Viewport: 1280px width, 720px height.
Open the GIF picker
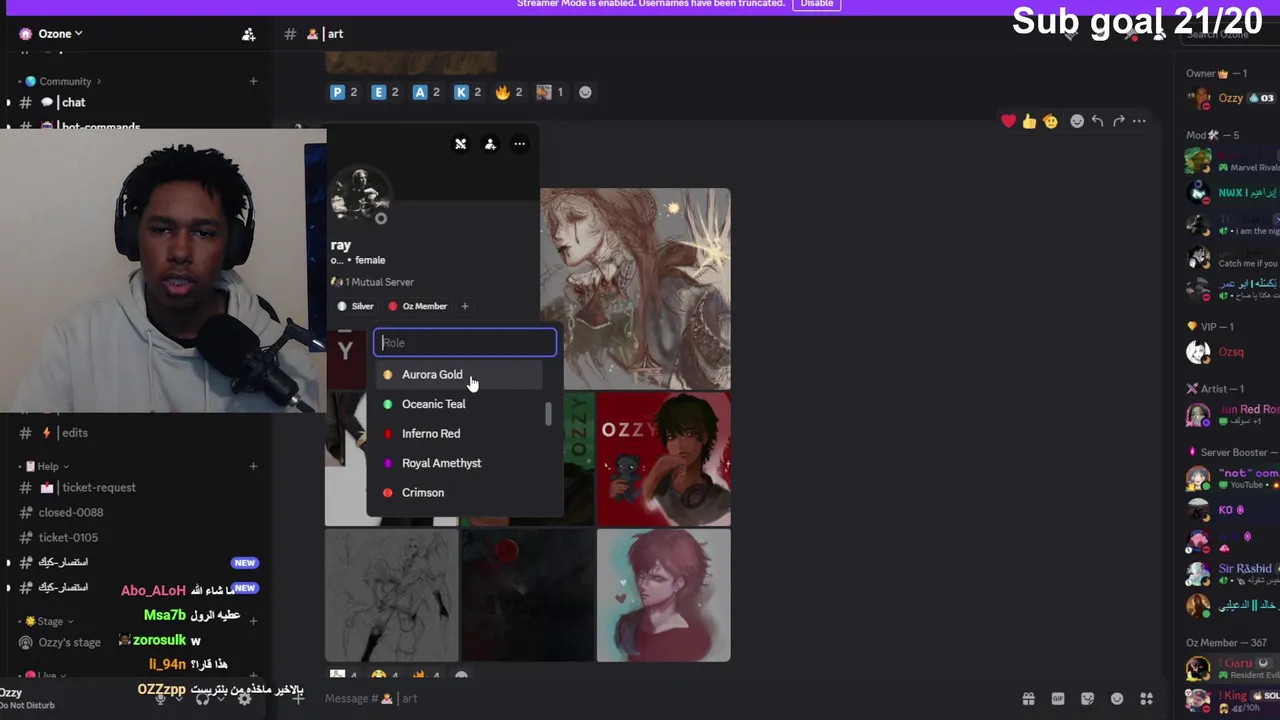[1058, 699]
